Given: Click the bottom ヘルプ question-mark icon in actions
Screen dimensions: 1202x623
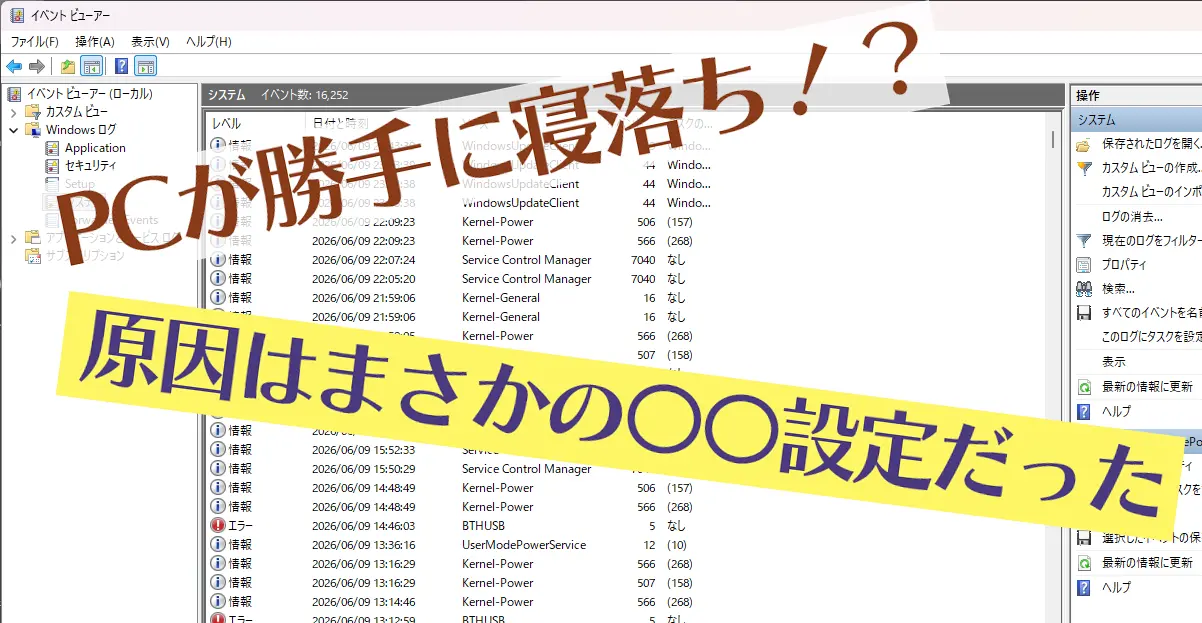Looking at the screenshot, I should pos(1083,587).
